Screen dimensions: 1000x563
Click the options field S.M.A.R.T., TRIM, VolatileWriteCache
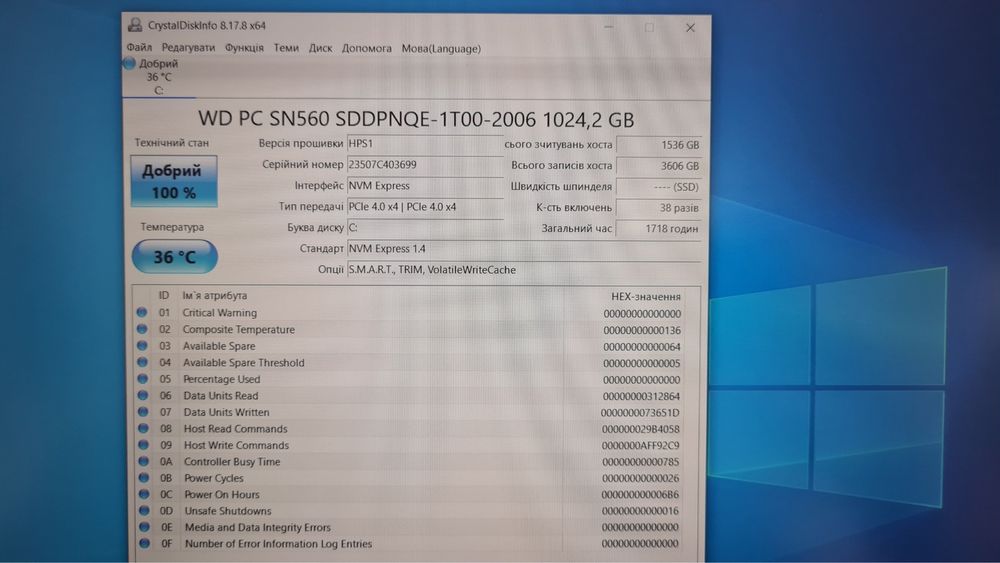coord(524,270)
